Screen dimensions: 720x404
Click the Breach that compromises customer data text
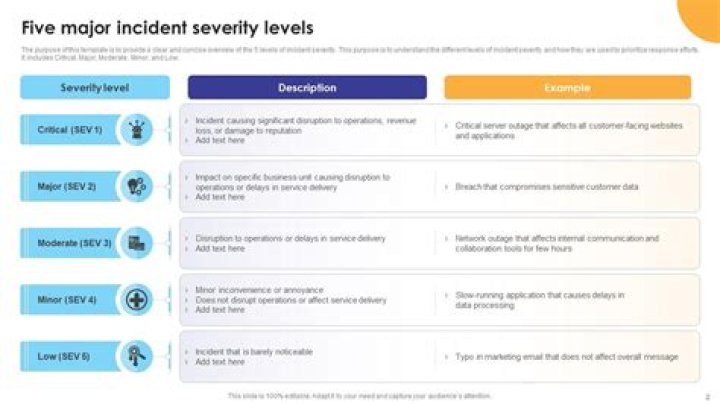point(546,187)
